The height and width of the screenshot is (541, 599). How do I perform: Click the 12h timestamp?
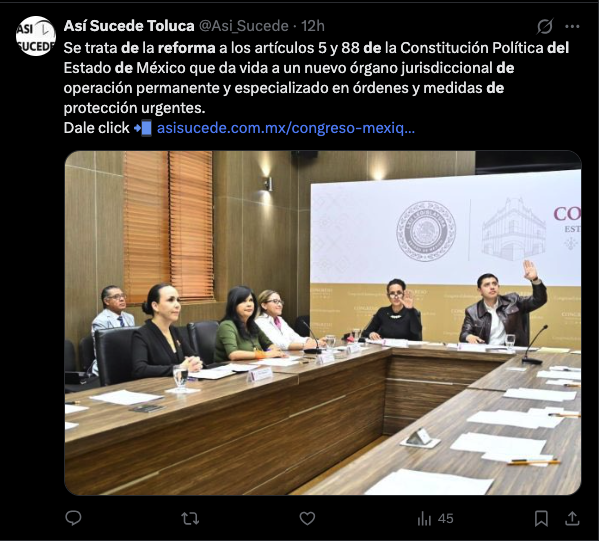pos(313,26)
